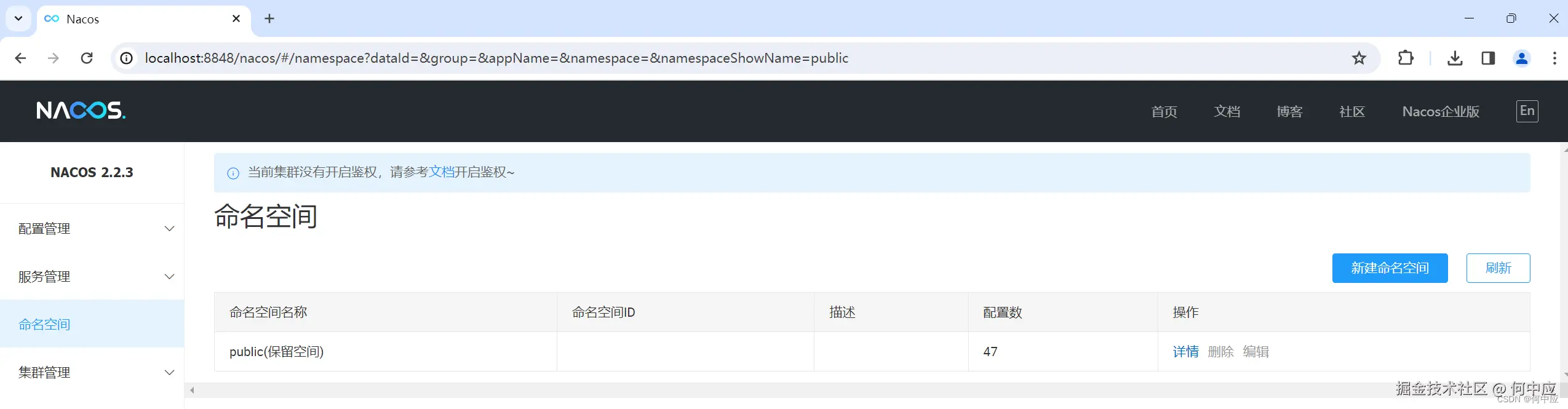Open the Chrome profile menu
The width and height of the screenshot is (1568, 409).
[1521, 58]
